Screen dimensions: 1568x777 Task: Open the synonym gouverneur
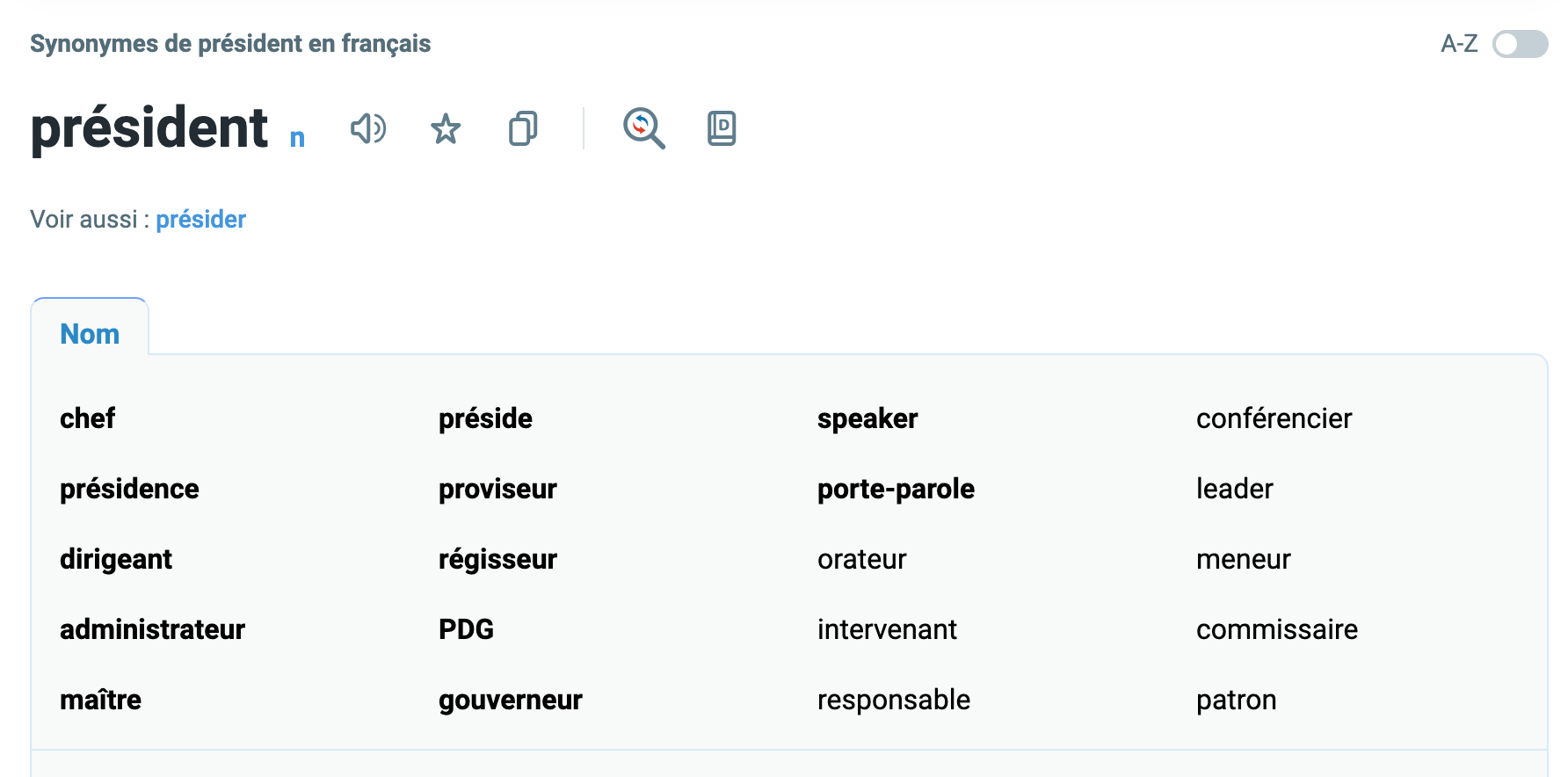(510, 700)
